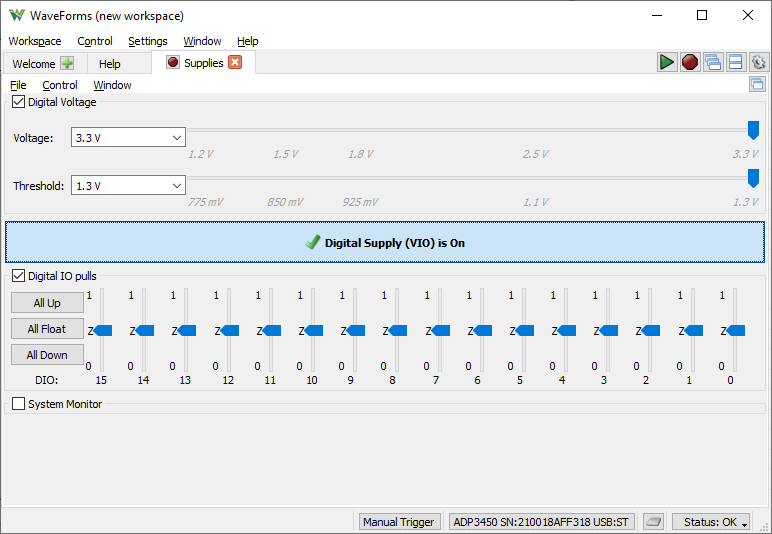This screenshot has width=772, height=534.
Task: Switch to the Help tab
Action: 109,64
